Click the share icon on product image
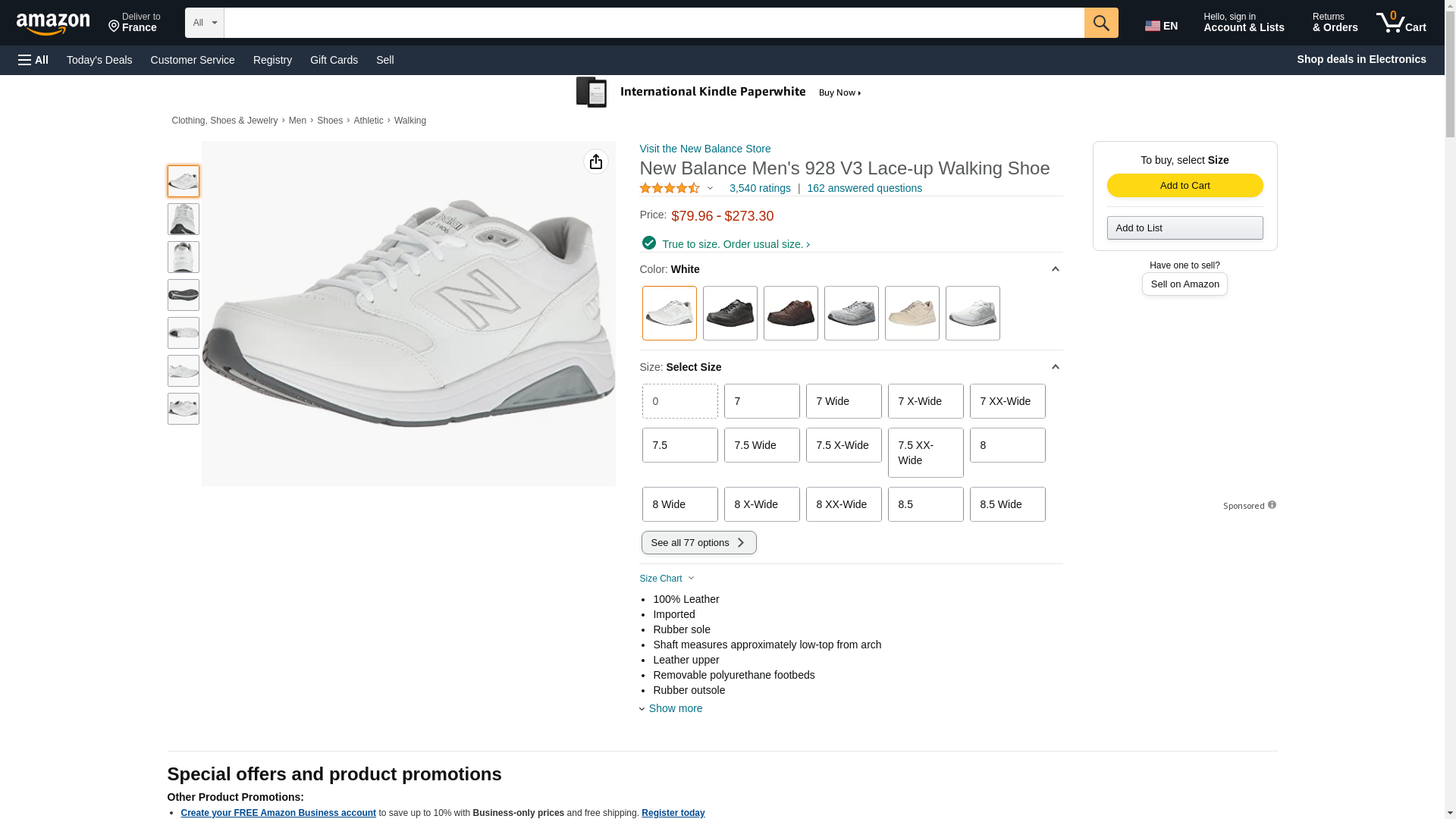 click(x=595, y=162)
